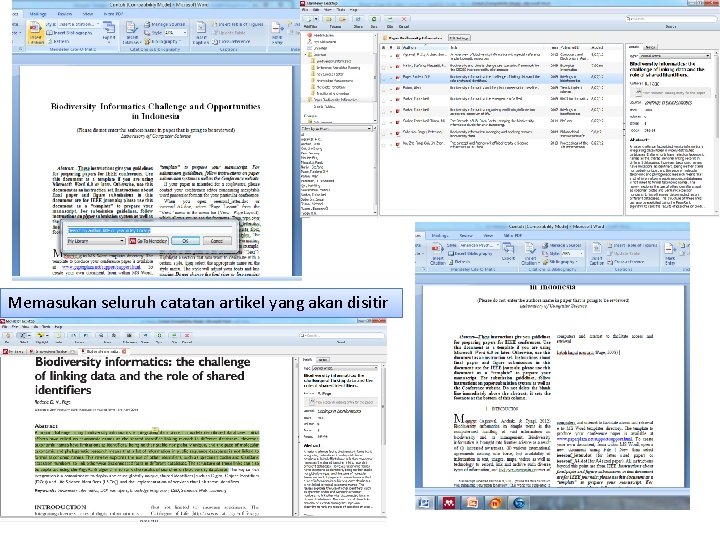
Task: Open Add Files dropdown arrow in Mendeley toolbar
Action: [316, 19]
